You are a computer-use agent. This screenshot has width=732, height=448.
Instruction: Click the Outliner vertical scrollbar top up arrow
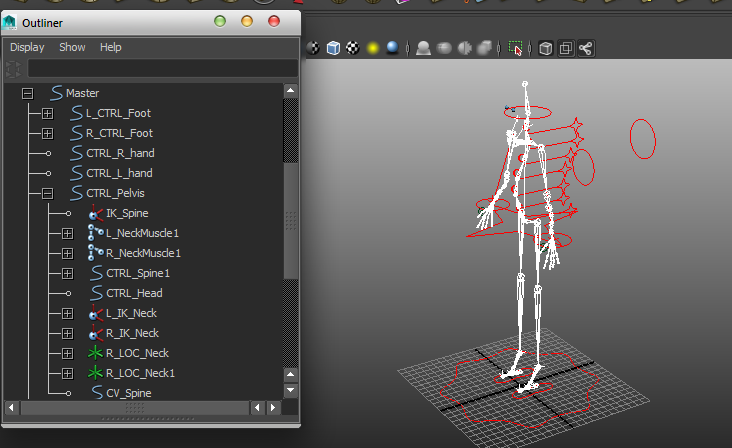(x=290, y=91)
